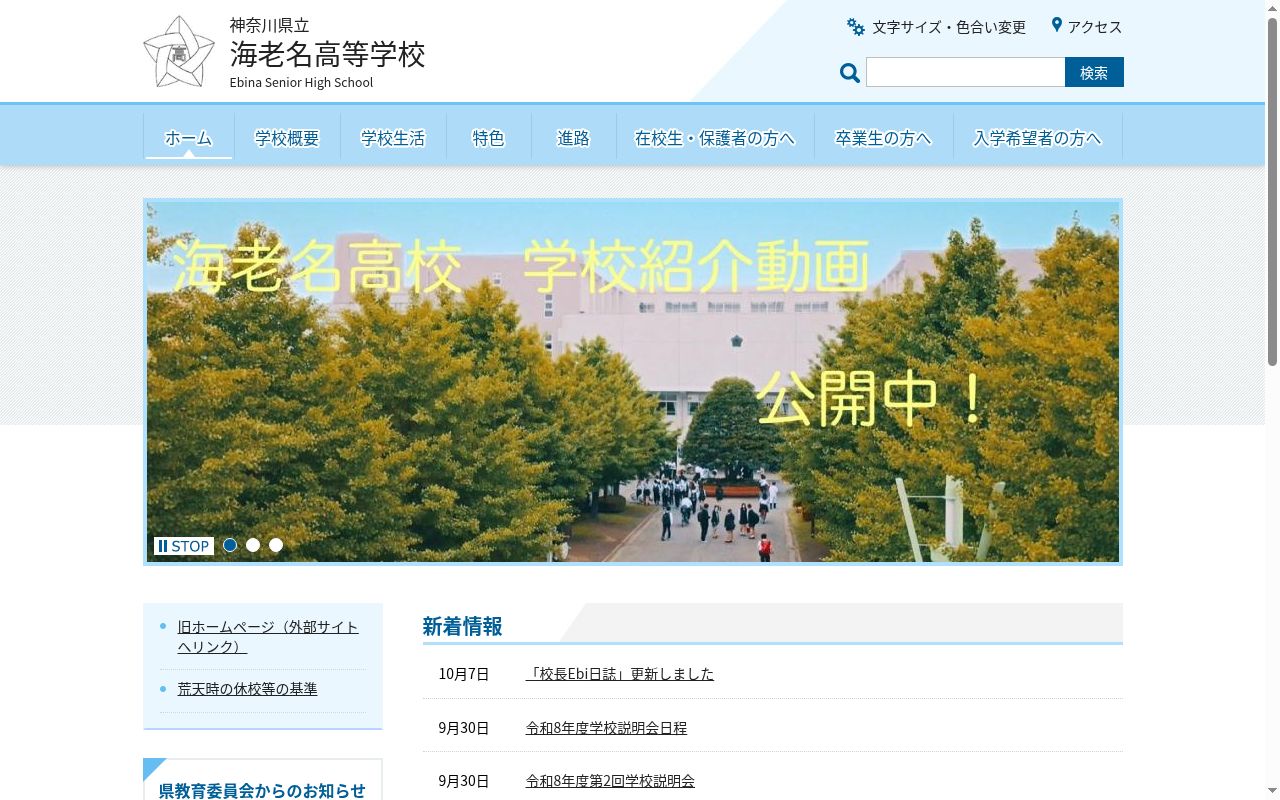Viewport: 1280px width, 800px height.
Task: Select the third slide indicator dot
Action: [276, 545]
